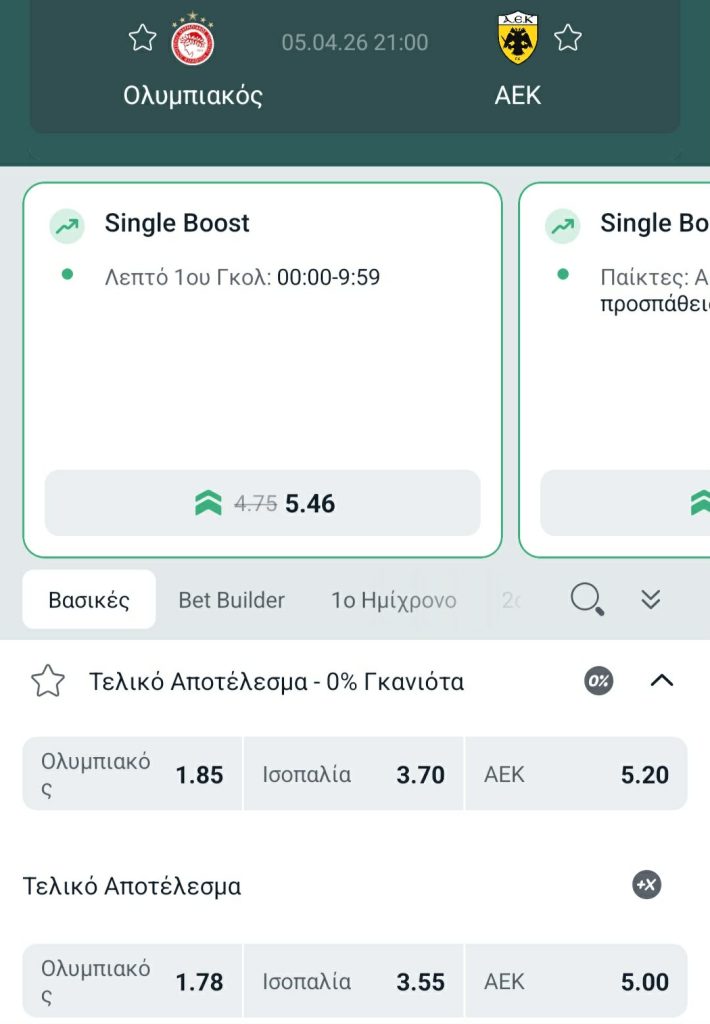Select the boosted 5.46 Single Boost odds
Screen dimensions: 710x1024
coord(262,503)
